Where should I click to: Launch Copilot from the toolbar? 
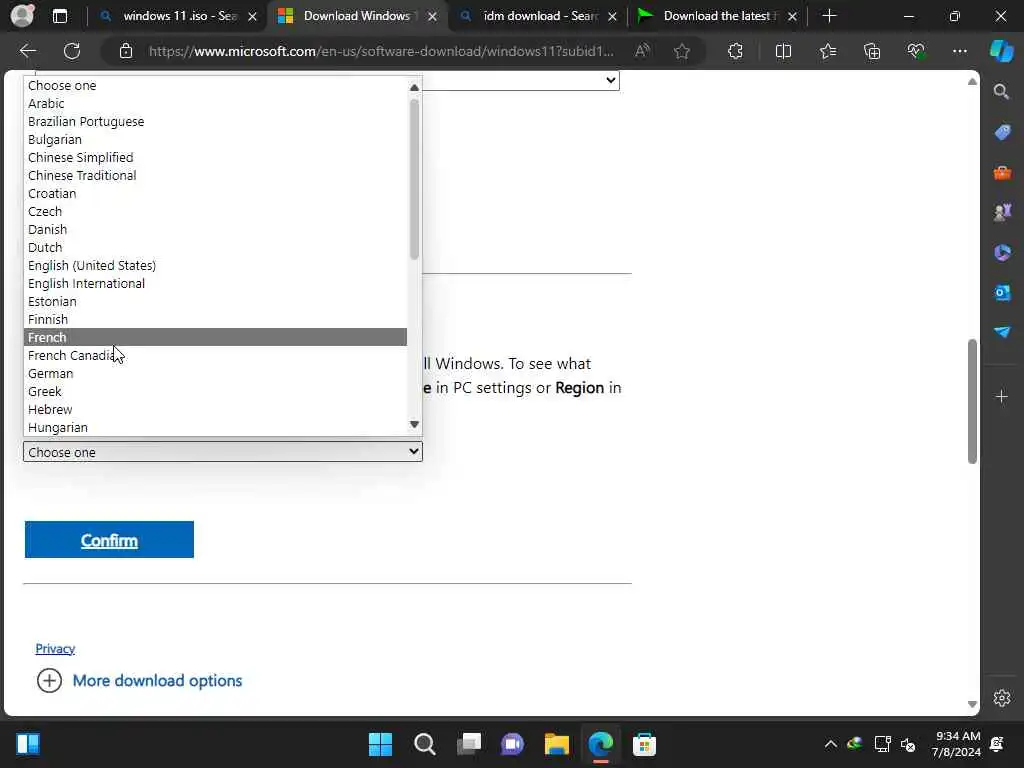(1001, 51)
